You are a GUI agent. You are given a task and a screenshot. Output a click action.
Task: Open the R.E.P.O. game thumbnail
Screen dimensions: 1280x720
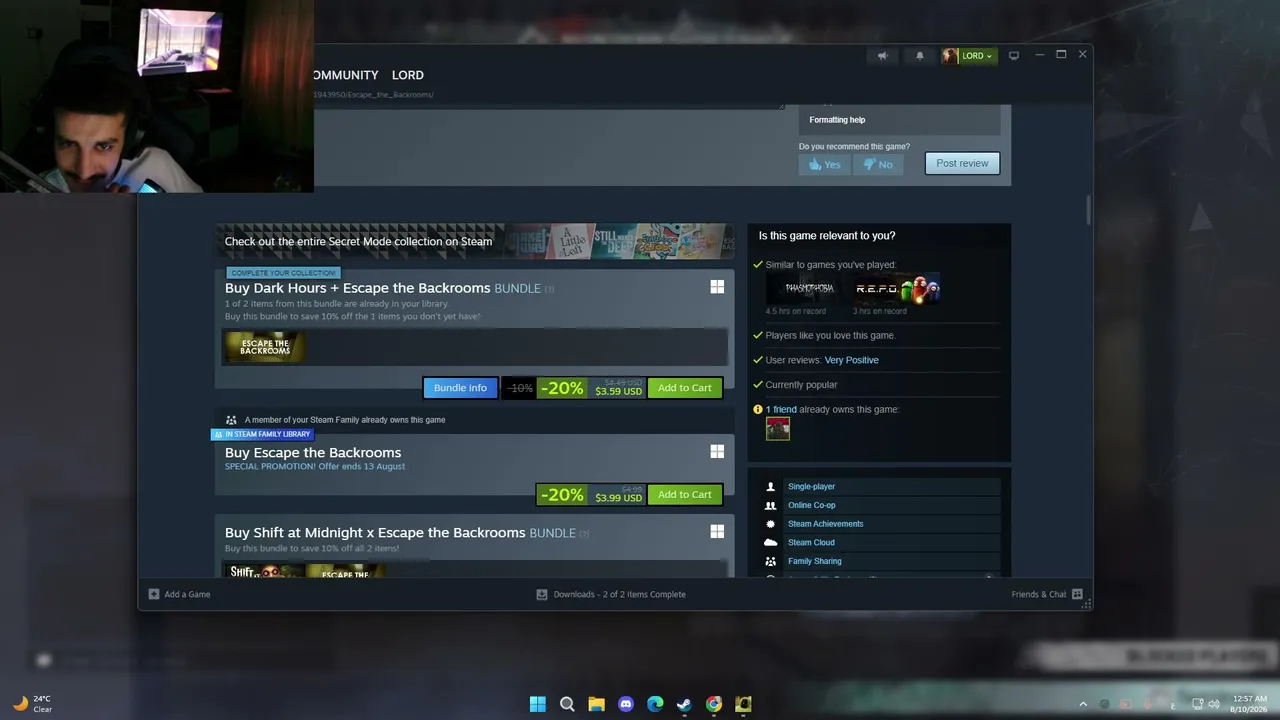coord(897,288)
